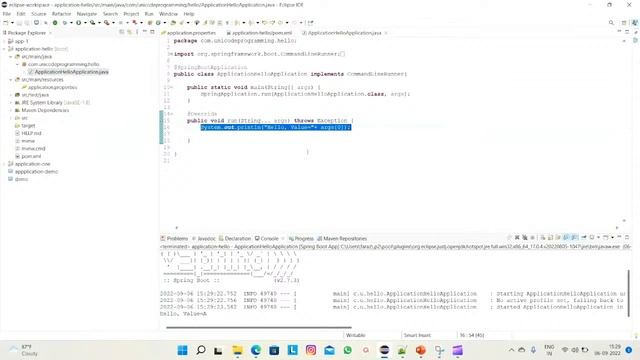
Task: Select HELP.md in the project tree
Action: [x=28, y=133]
